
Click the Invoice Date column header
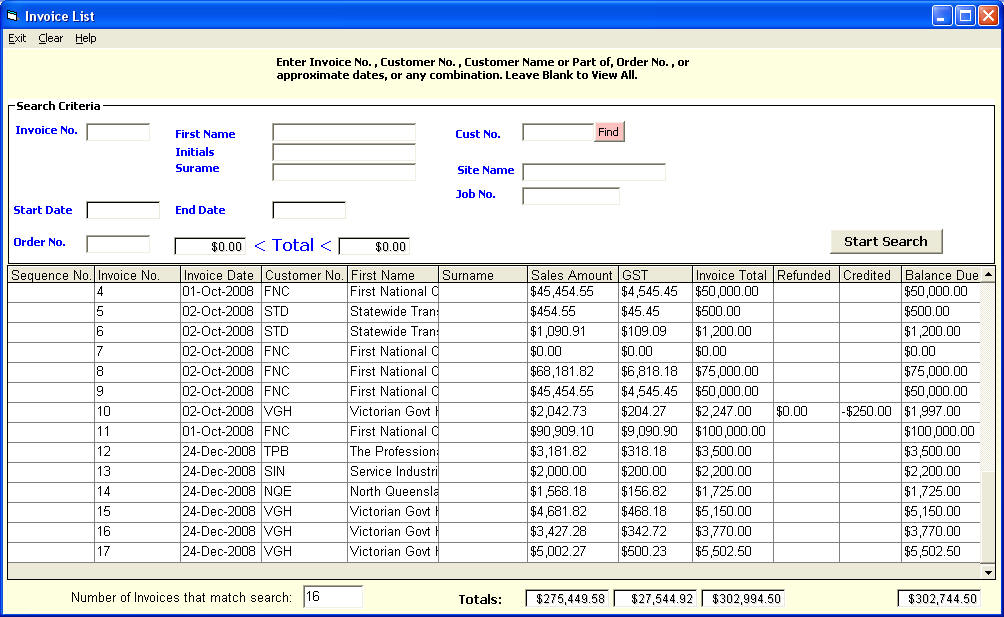click(x=221, y=275)
